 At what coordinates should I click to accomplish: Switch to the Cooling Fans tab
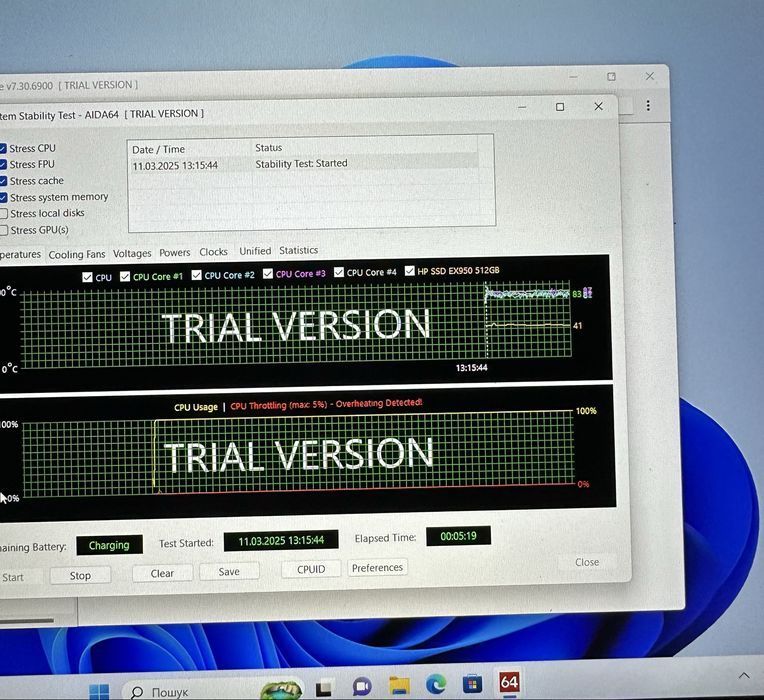[x=76, y=254]
